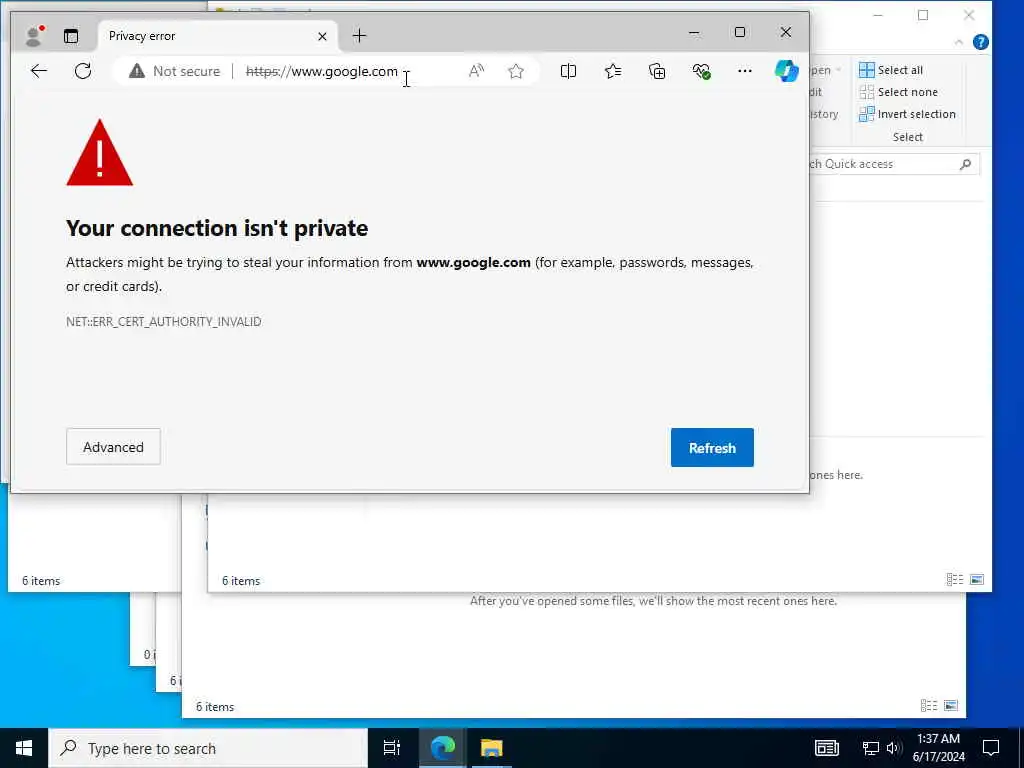Click the taskbar search box
Screen dimensions: 1024x768
208,748
